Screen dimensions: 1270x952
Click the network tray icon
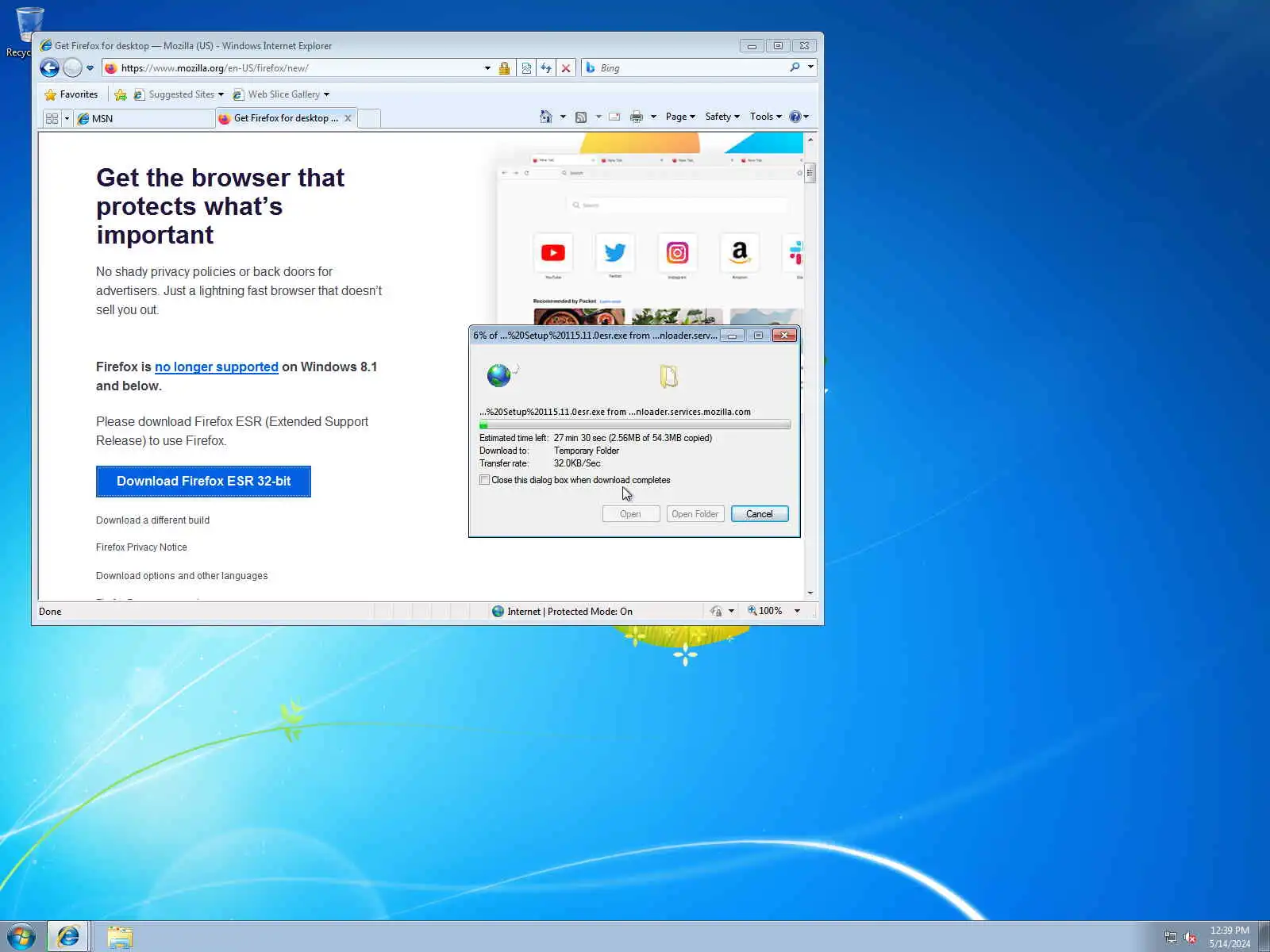pyautogui.click(x=1171, y=937)
